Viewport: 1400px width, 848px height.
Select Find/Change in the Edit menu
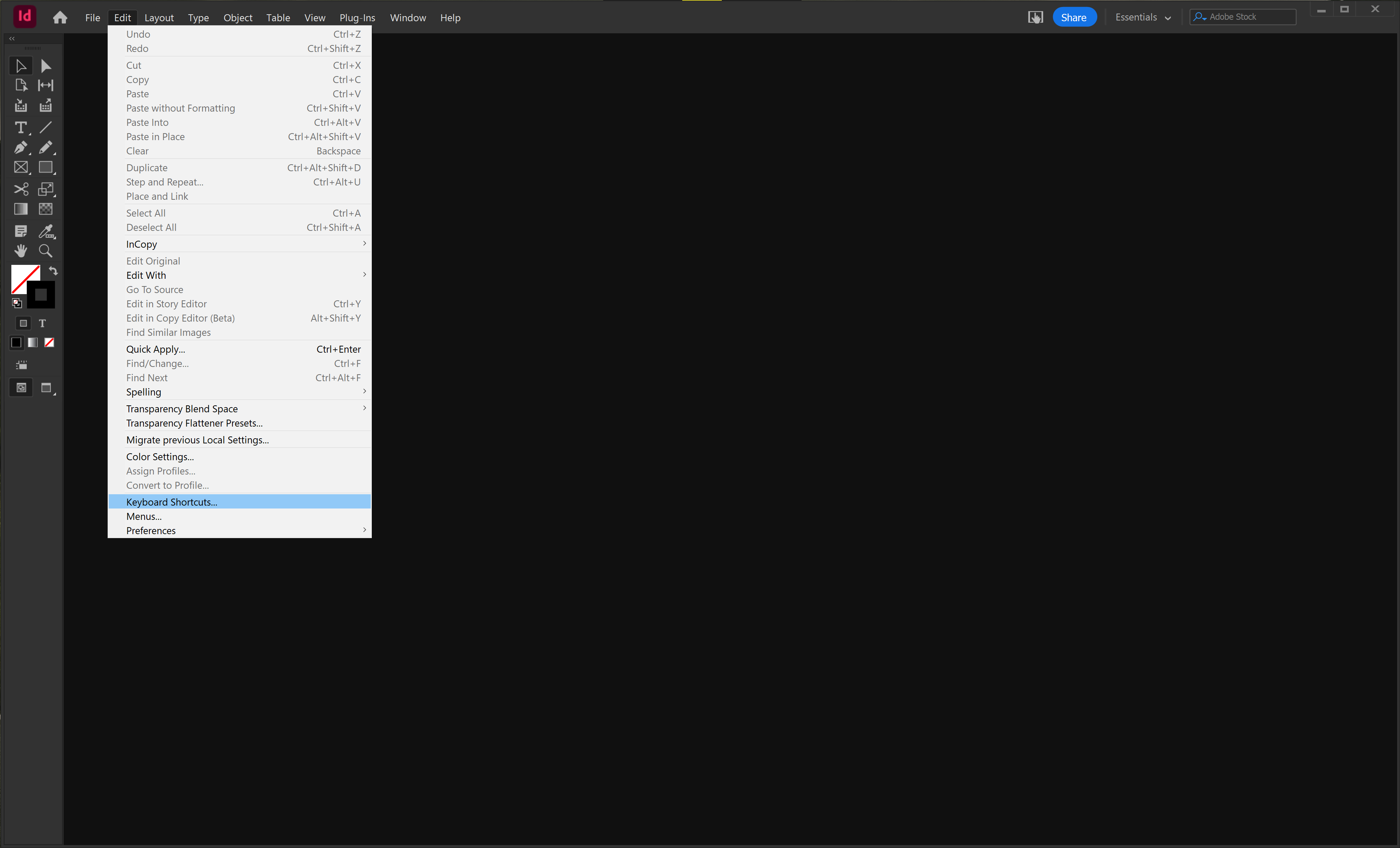[157, 364]
